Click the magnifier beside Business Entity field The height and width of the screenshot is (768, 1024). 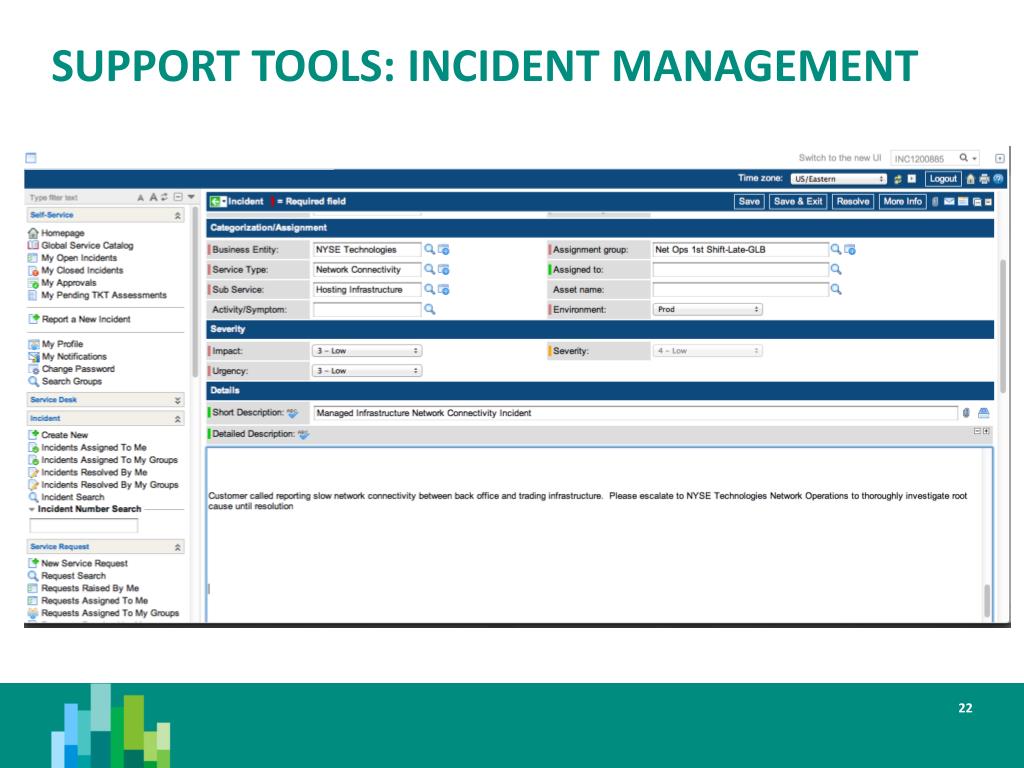(429, 249)
